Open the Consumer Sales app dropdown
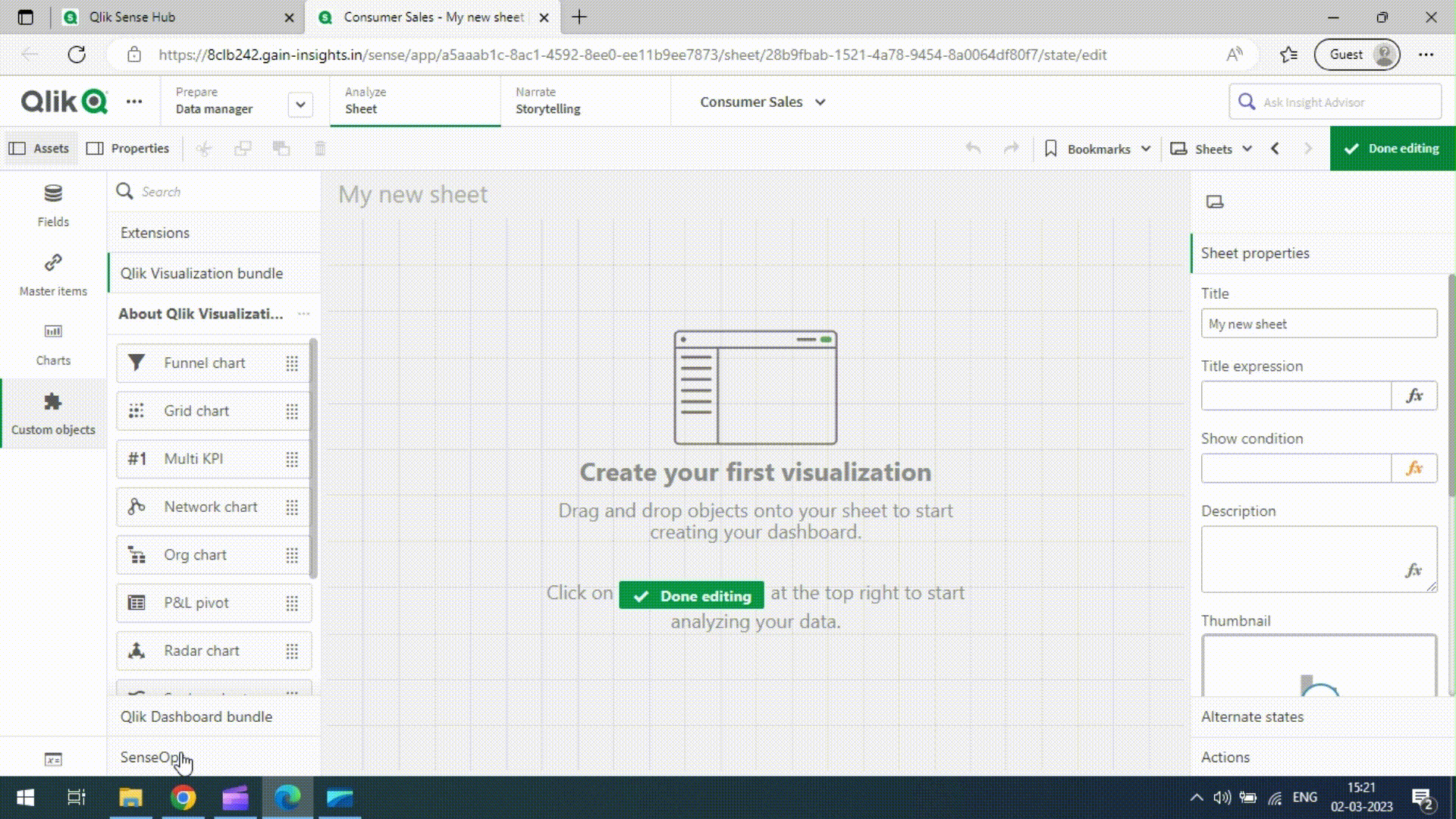The image size is (1456, 819). [763, 102]
